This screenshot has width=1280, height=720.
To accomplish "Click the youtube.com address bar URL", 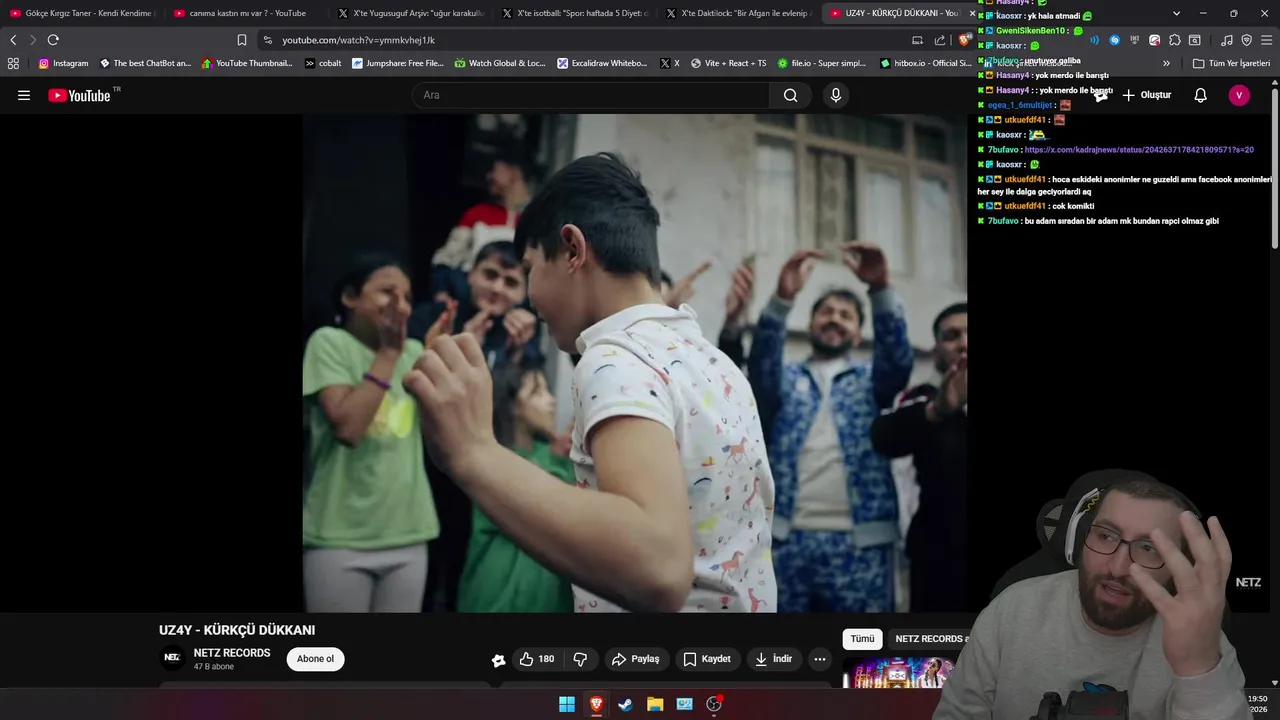I will [358, 40].
